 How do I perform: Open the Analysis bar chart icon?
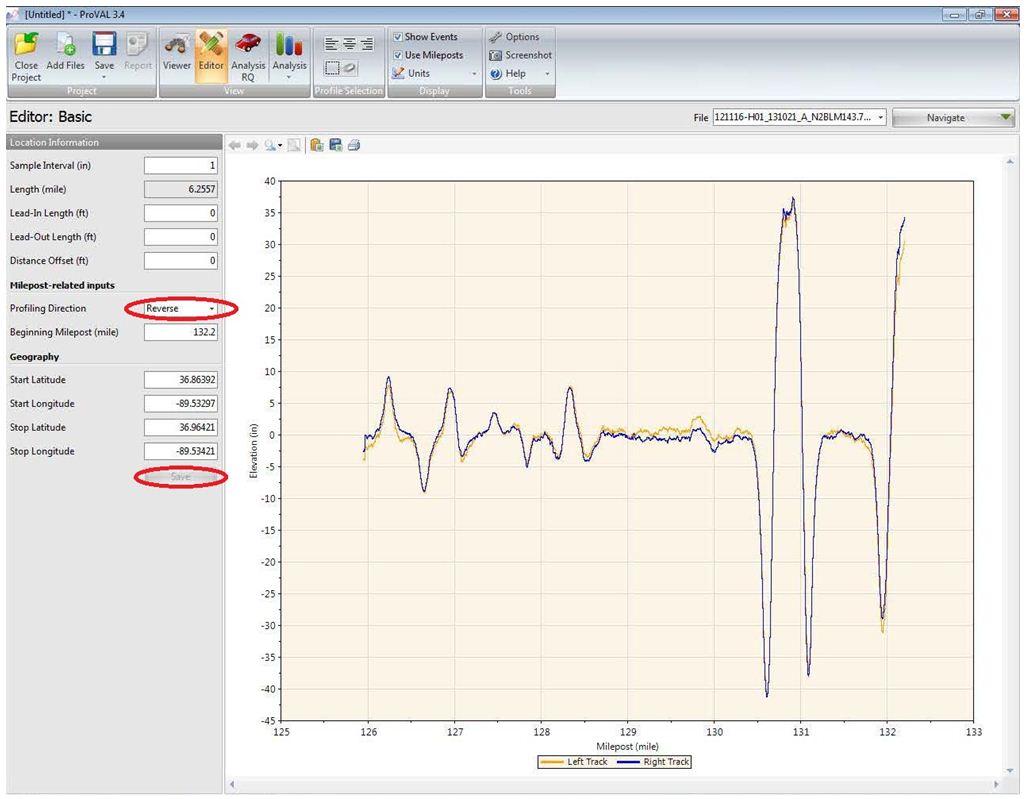(x=289, y=44)
